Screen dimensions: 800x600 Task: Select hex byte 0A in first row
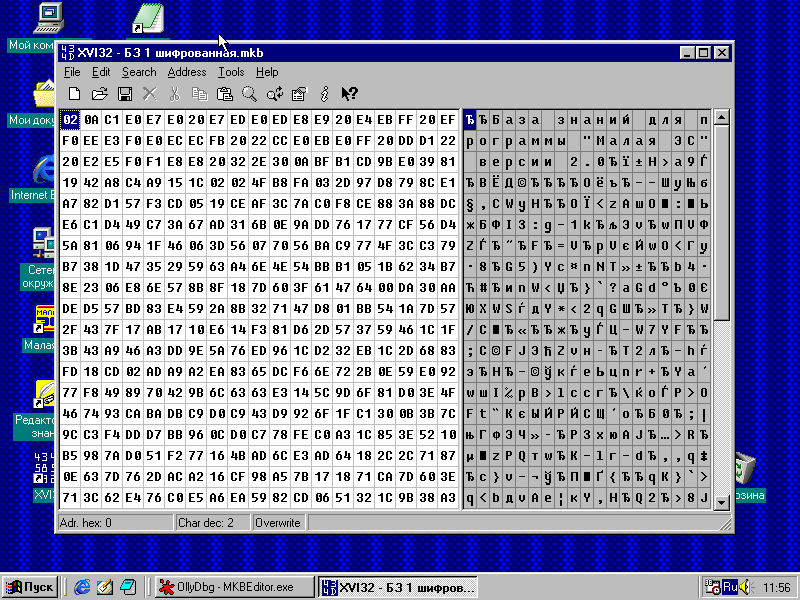(91, 120)
